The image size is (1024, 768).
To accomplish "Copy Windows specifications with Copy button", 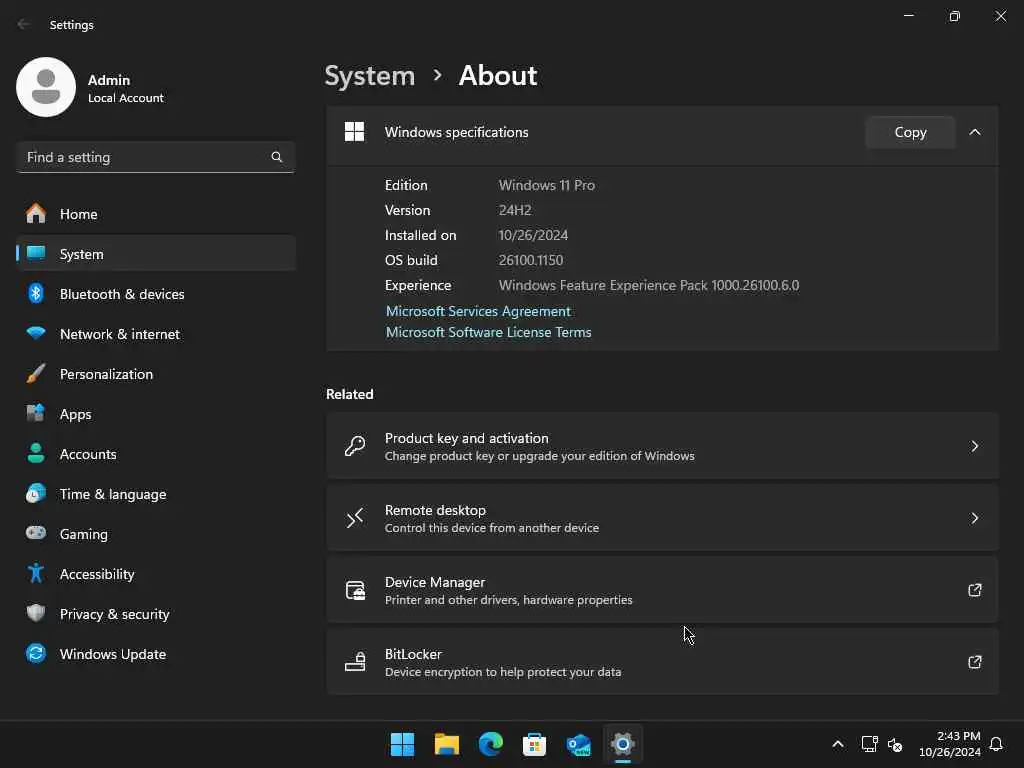I will pos(910,132).
